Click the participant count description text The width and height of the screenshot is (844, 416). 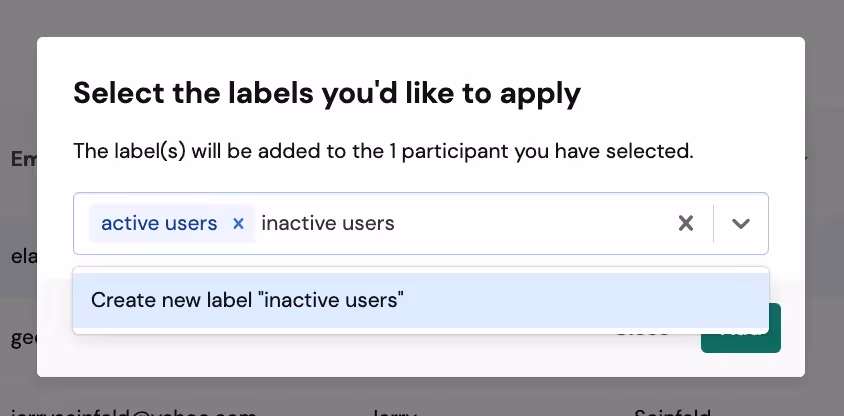(x=383, y=152)
